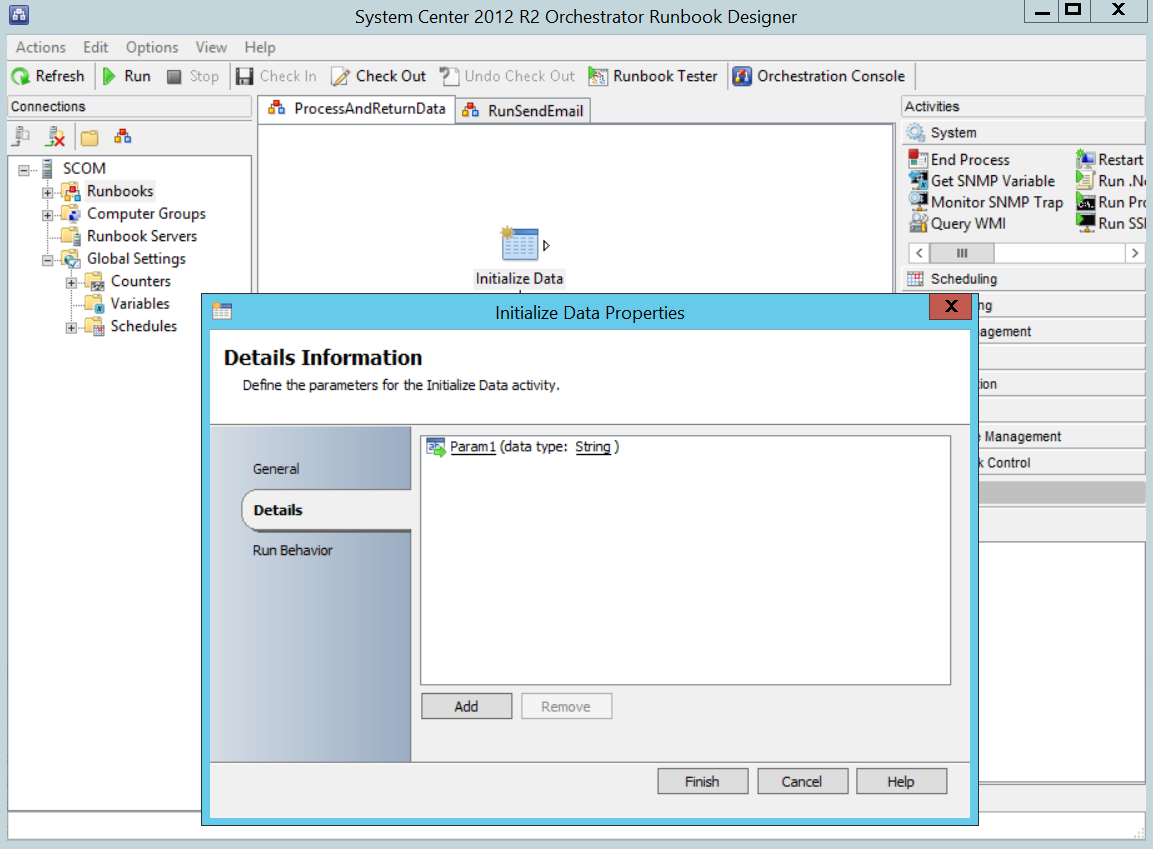Screen dimensions: 1153x849
Task: Click Cancel in the properties dialog
Action: click(802, 781)
